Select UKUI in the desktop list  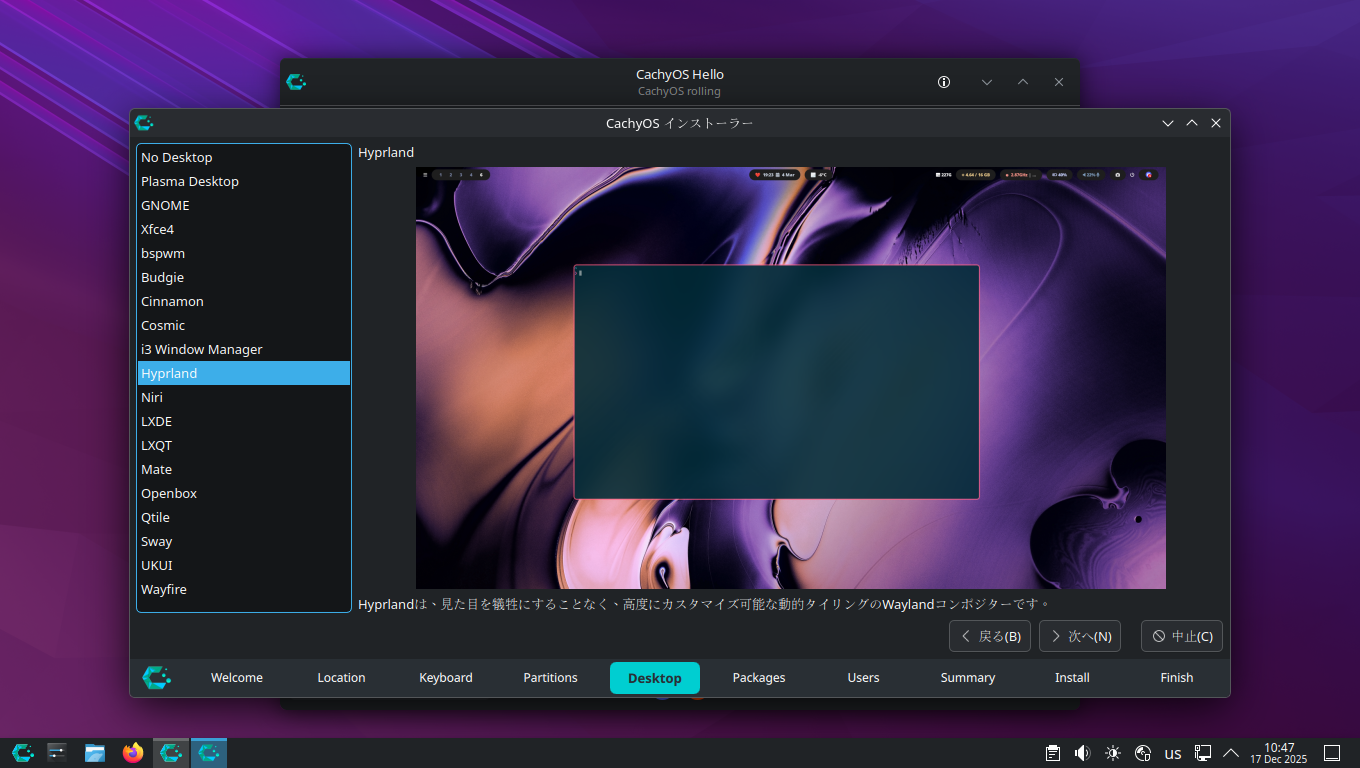[x=244, y=565]
